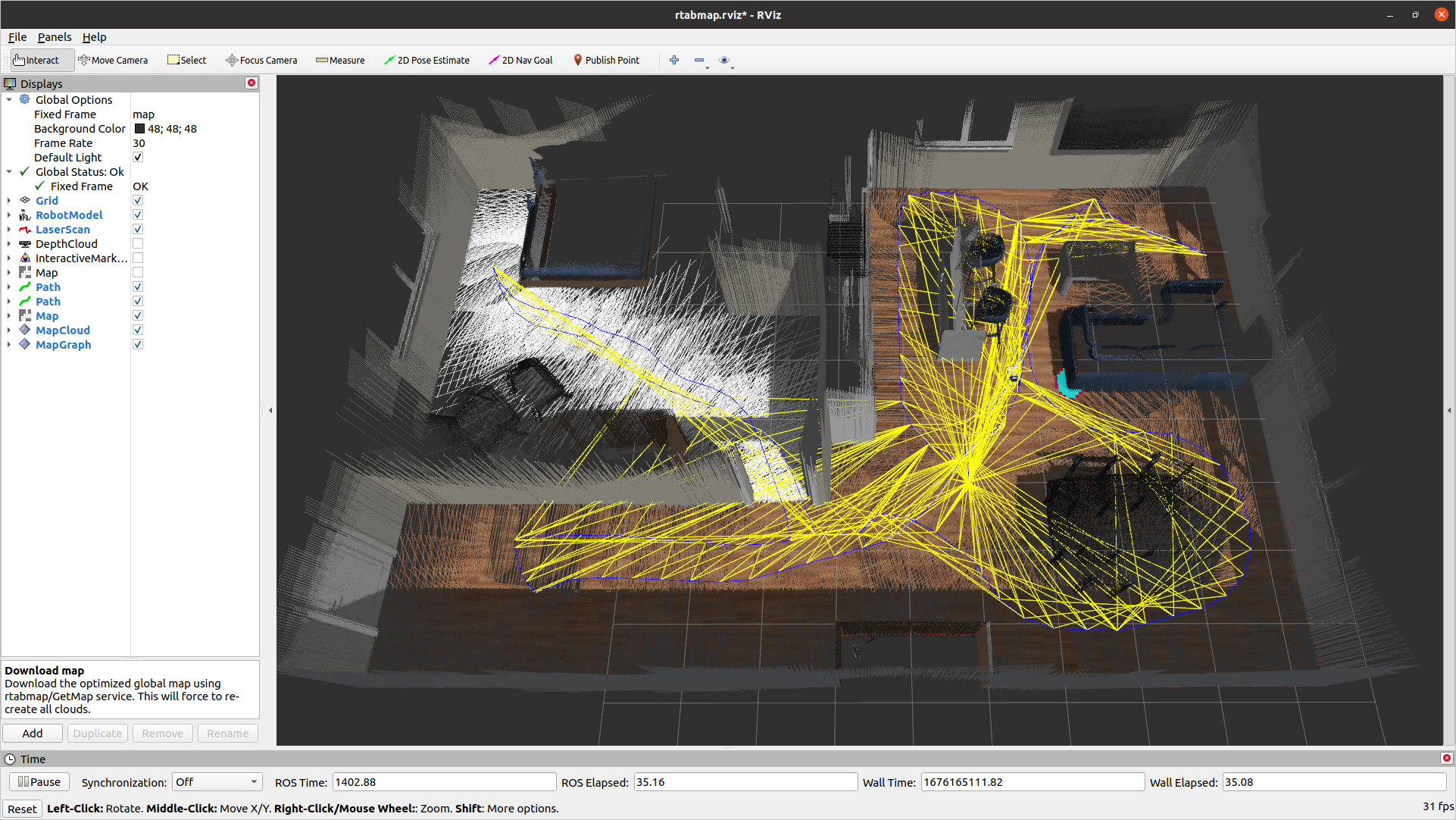Disable the RobotModel display checkbox

click(x=138, y=215)
